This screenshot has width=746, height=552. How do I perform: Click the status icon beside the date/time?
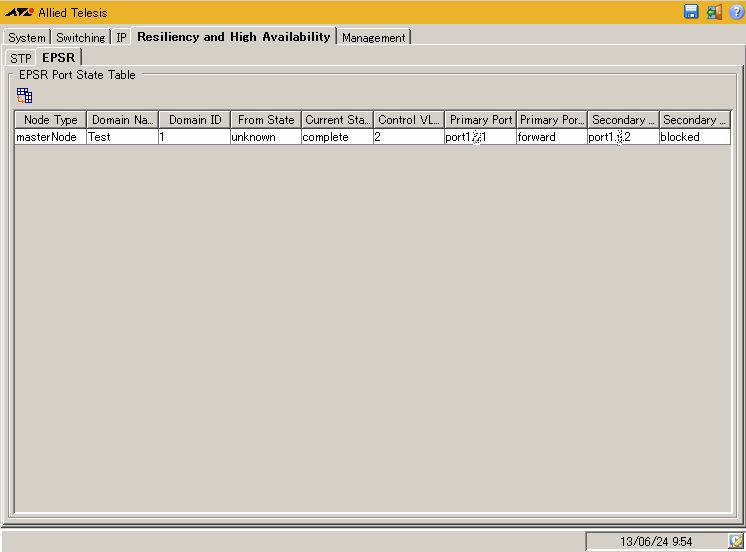click(736, 541)
